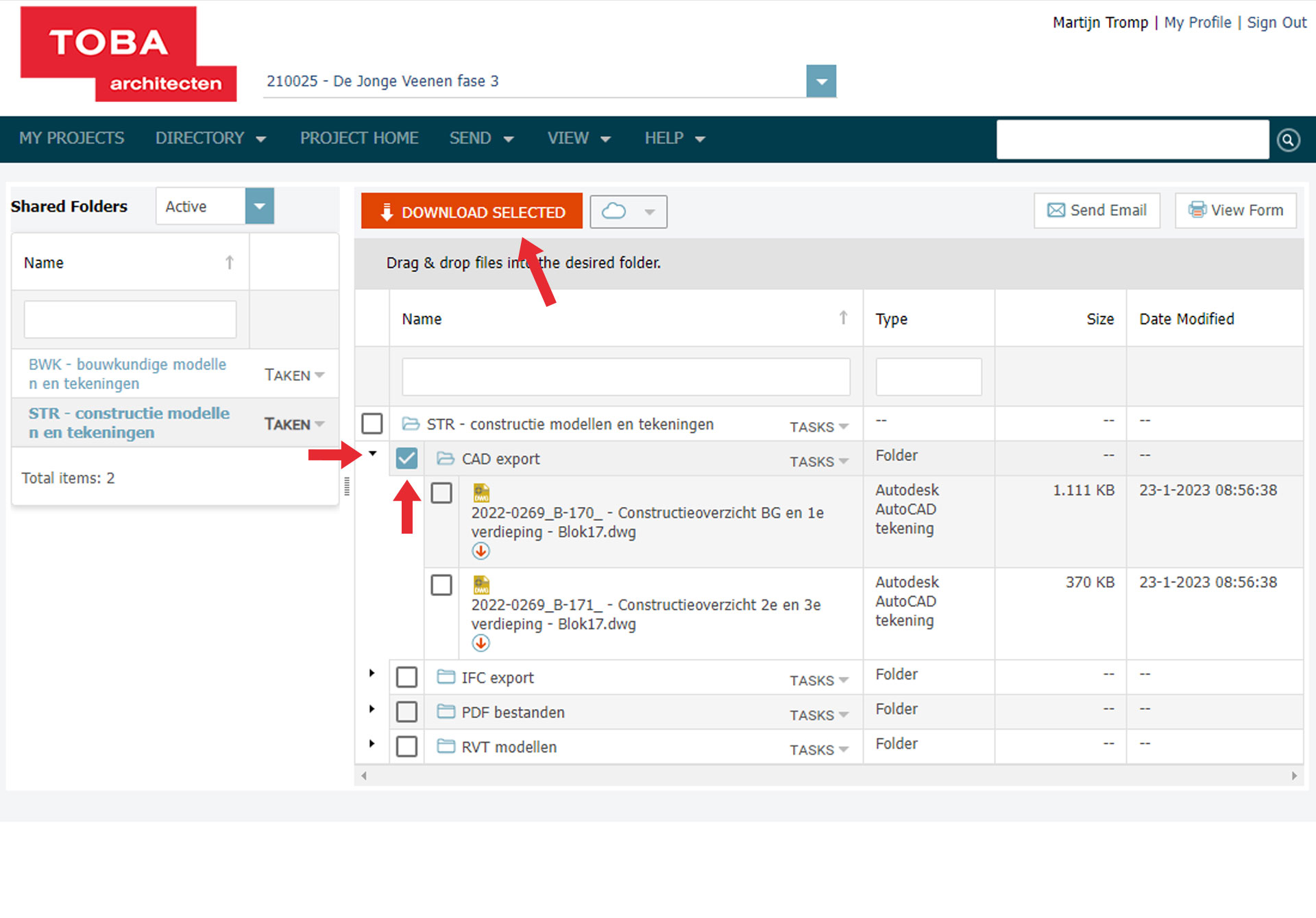Click the file Name filter input field
1316x918 pixels.
pyautogui.click(x=625, y=377)
